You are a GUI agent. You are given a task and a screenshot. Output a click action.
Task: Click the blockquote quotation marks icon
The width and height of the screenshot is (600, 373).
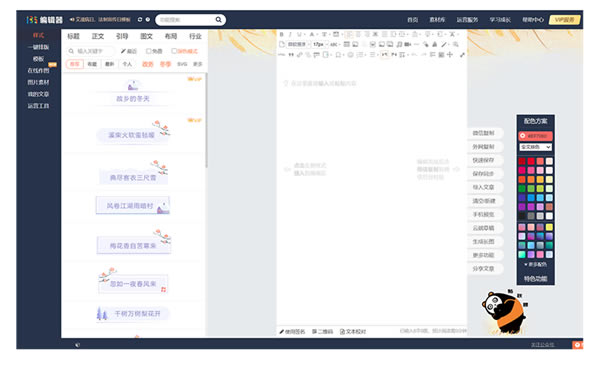point(291,55)
